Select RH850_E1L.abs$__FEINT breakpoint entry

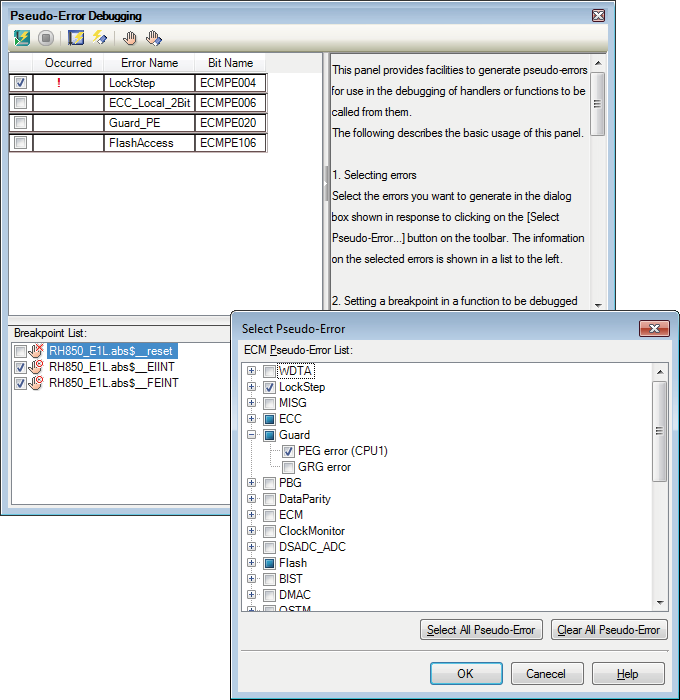[x=113, y=383]
